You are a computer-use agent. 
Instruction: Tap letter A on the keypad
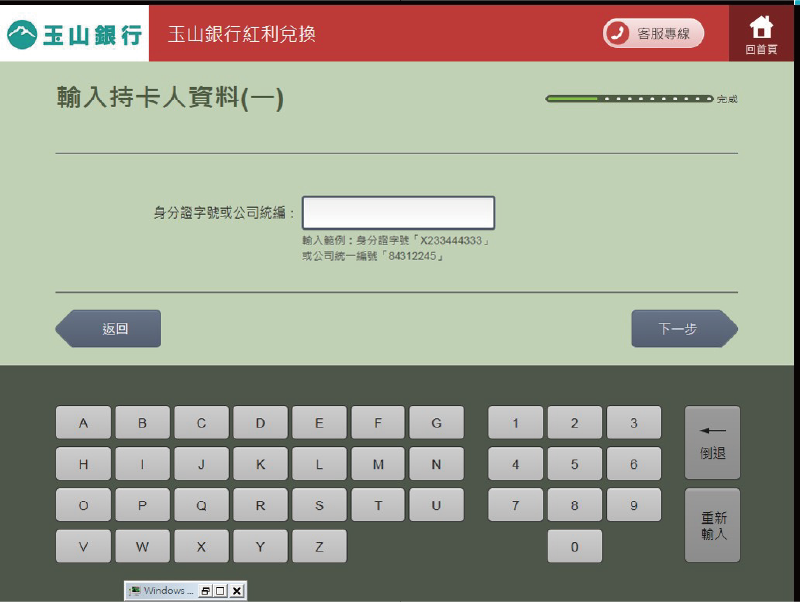tap(83, 422)
